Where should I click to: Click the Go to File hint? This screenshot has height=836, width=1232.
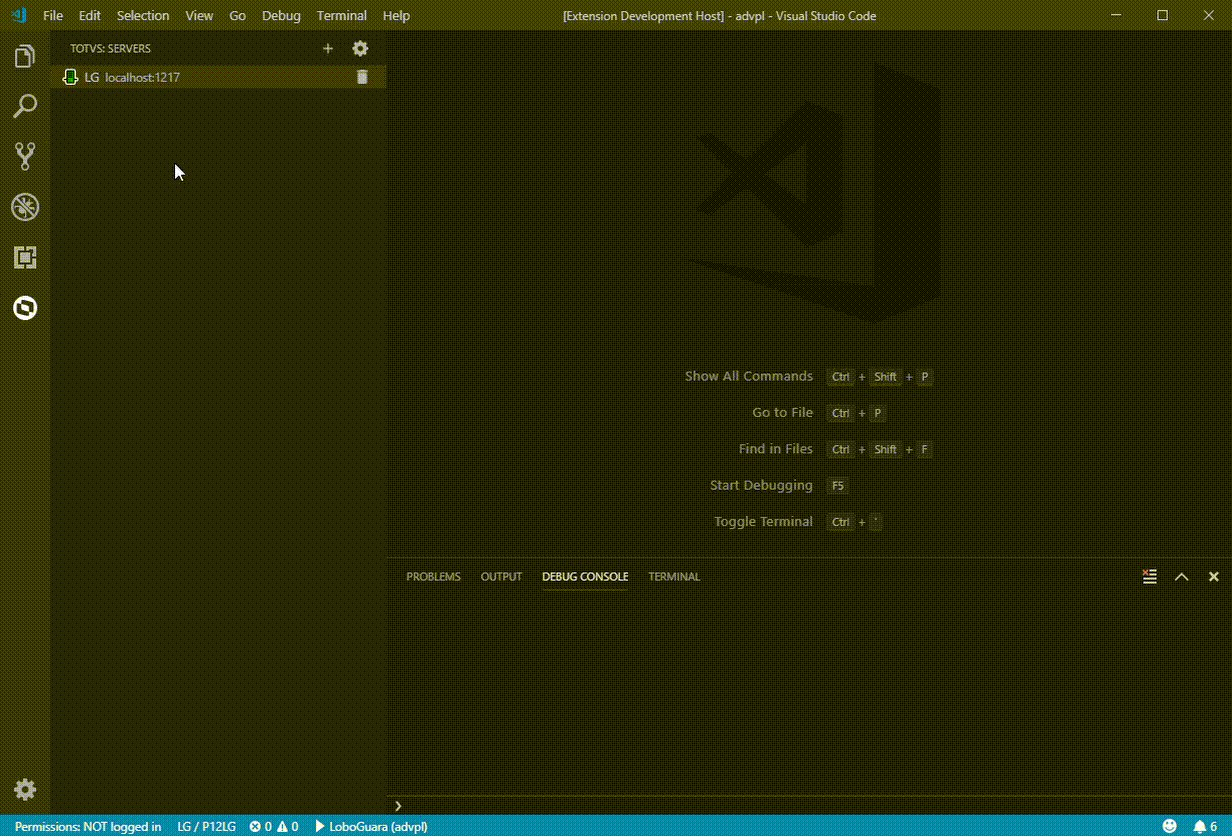782,412
